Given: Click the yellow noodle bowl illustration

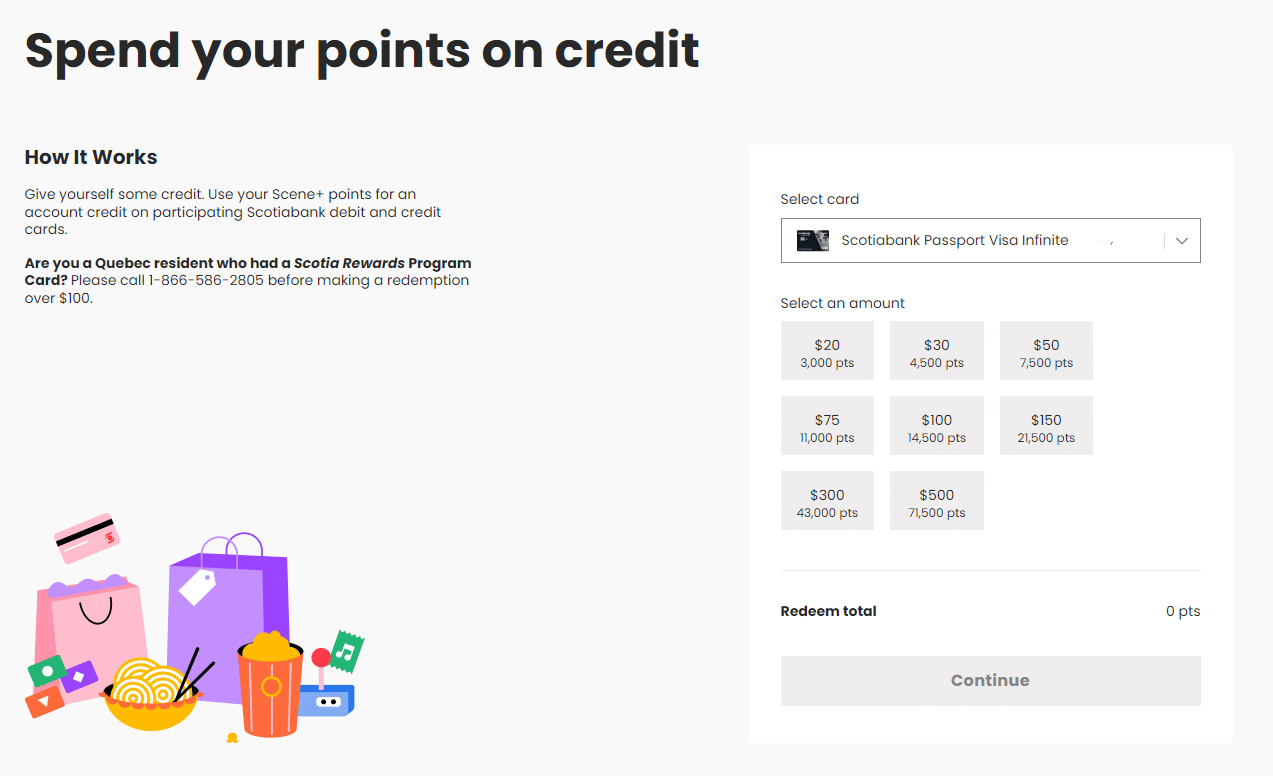Looking at the screenshot, I should pos(148,695).
